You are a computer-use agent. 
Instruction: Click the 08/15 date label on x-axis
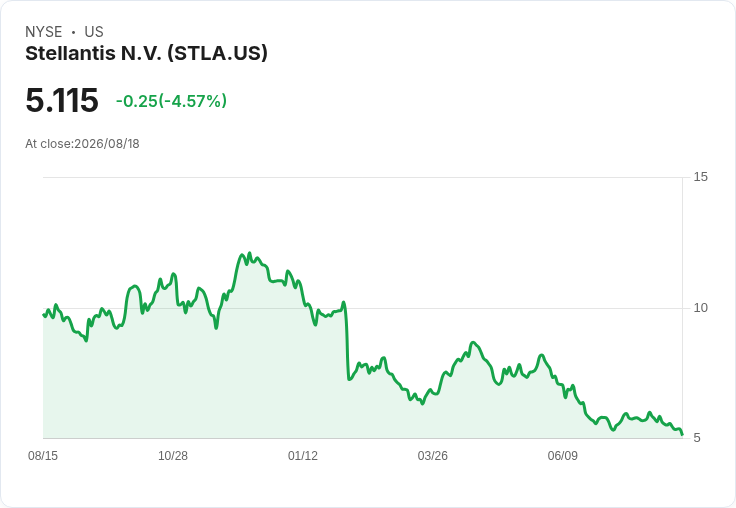[43, 455]
